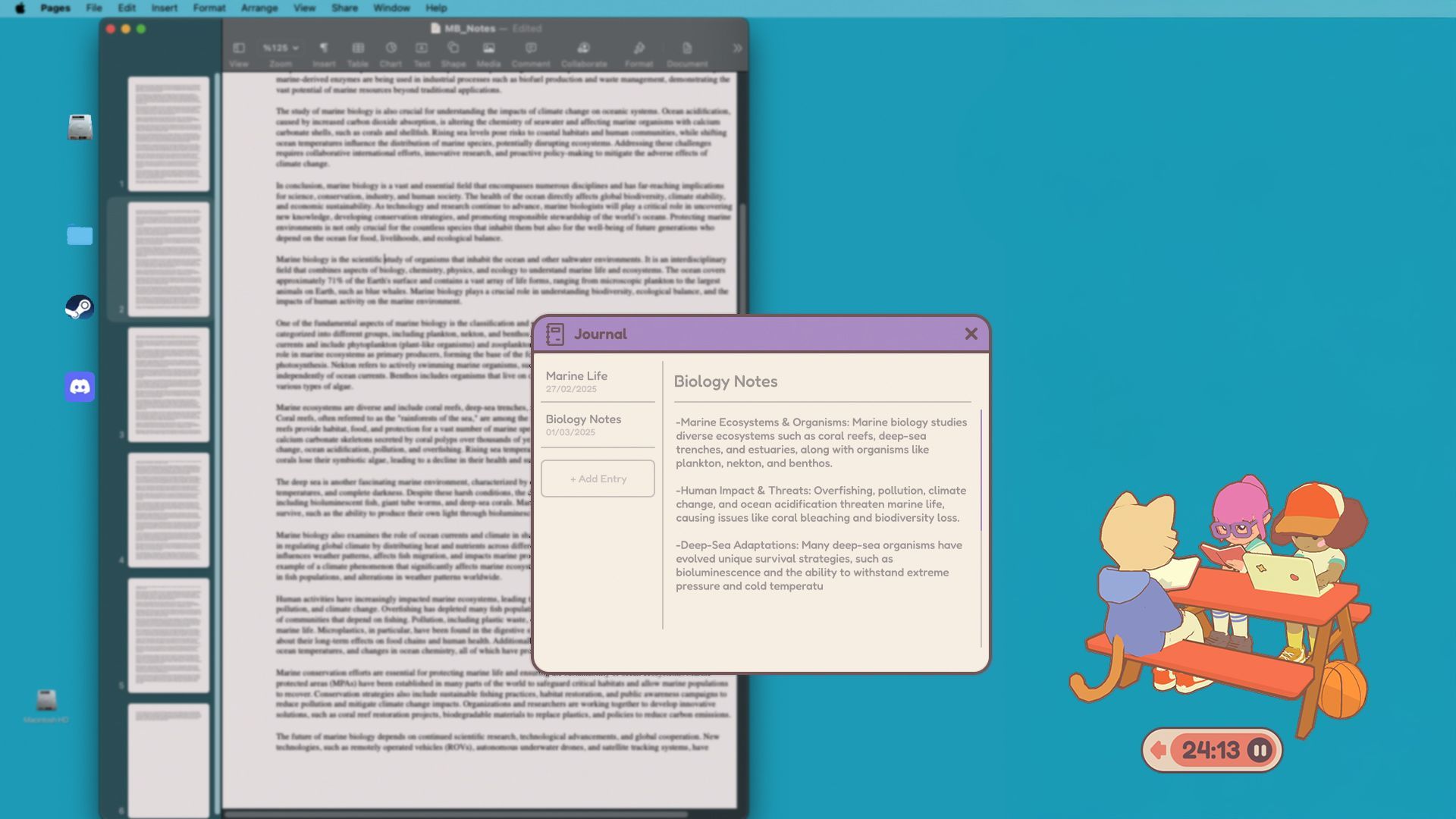Click the Macintosh HD drive icon
This screenshot has height=819, width=1456.
(46, 705)
